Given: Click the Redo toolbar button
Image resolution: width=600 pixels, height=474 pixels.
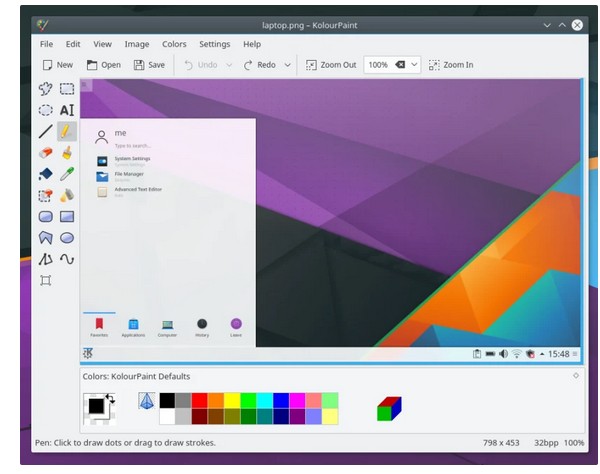Looking at the screenshot, I should pyautogui.click(x=260, y=65).
